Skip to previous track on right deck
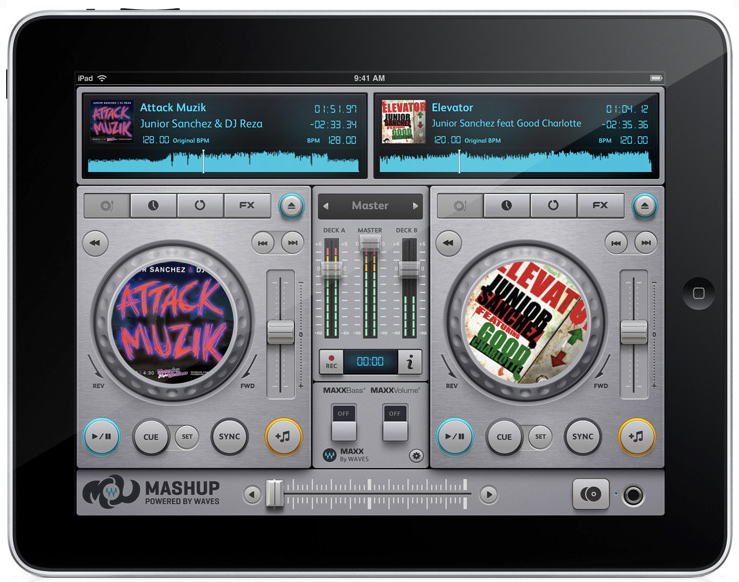 (616, 243)
